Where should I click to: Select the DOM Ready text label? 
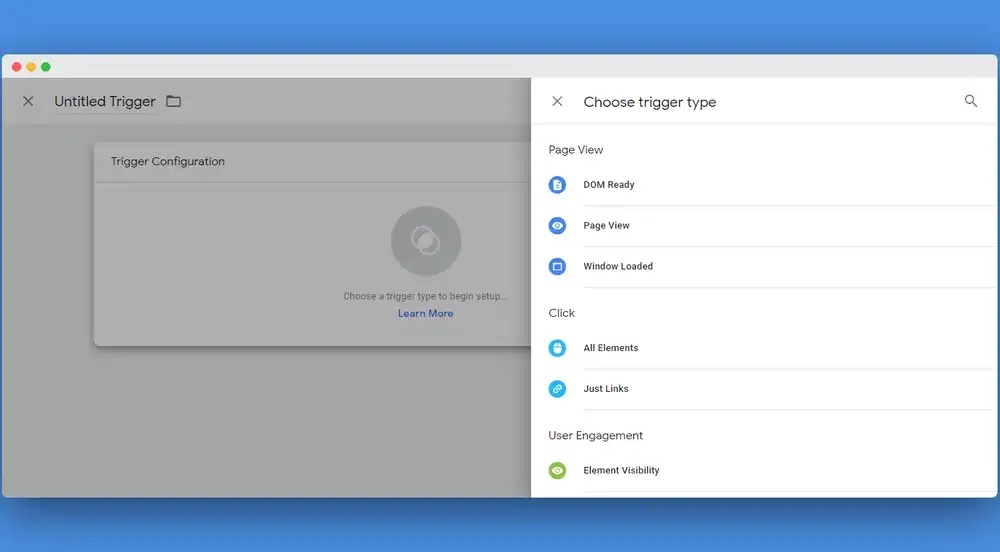point(609,185)
